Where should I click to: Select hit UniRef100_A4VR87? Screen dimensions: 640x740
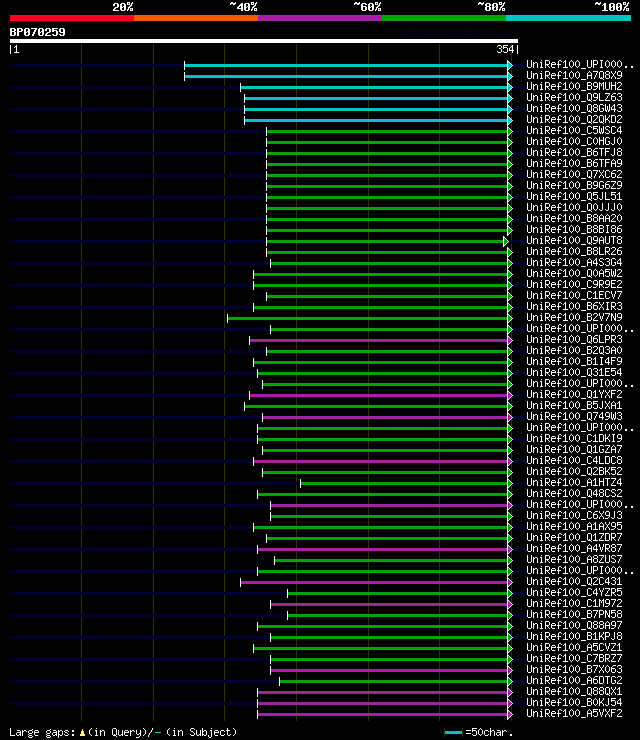tap(574, 549)
